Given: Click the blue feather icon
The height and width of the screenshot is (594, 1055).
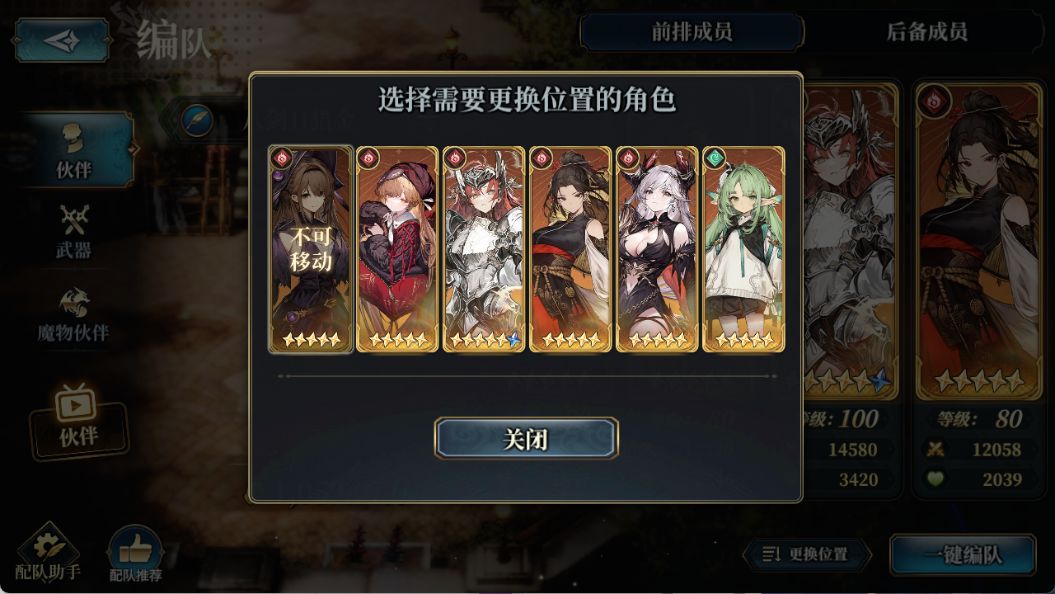Looking at the screenshot, I should [x=197, y=122].
